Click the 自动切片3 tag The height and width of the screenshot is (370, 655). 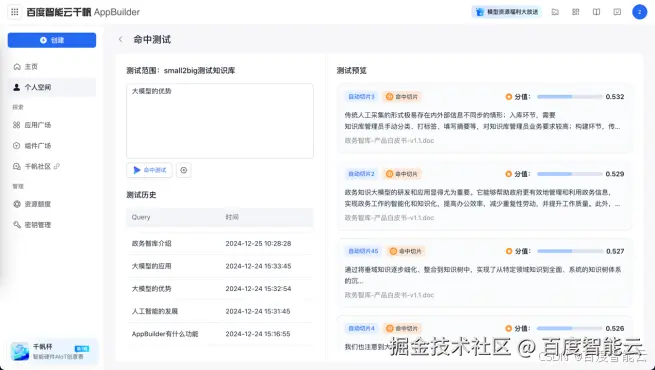[361, 96]
